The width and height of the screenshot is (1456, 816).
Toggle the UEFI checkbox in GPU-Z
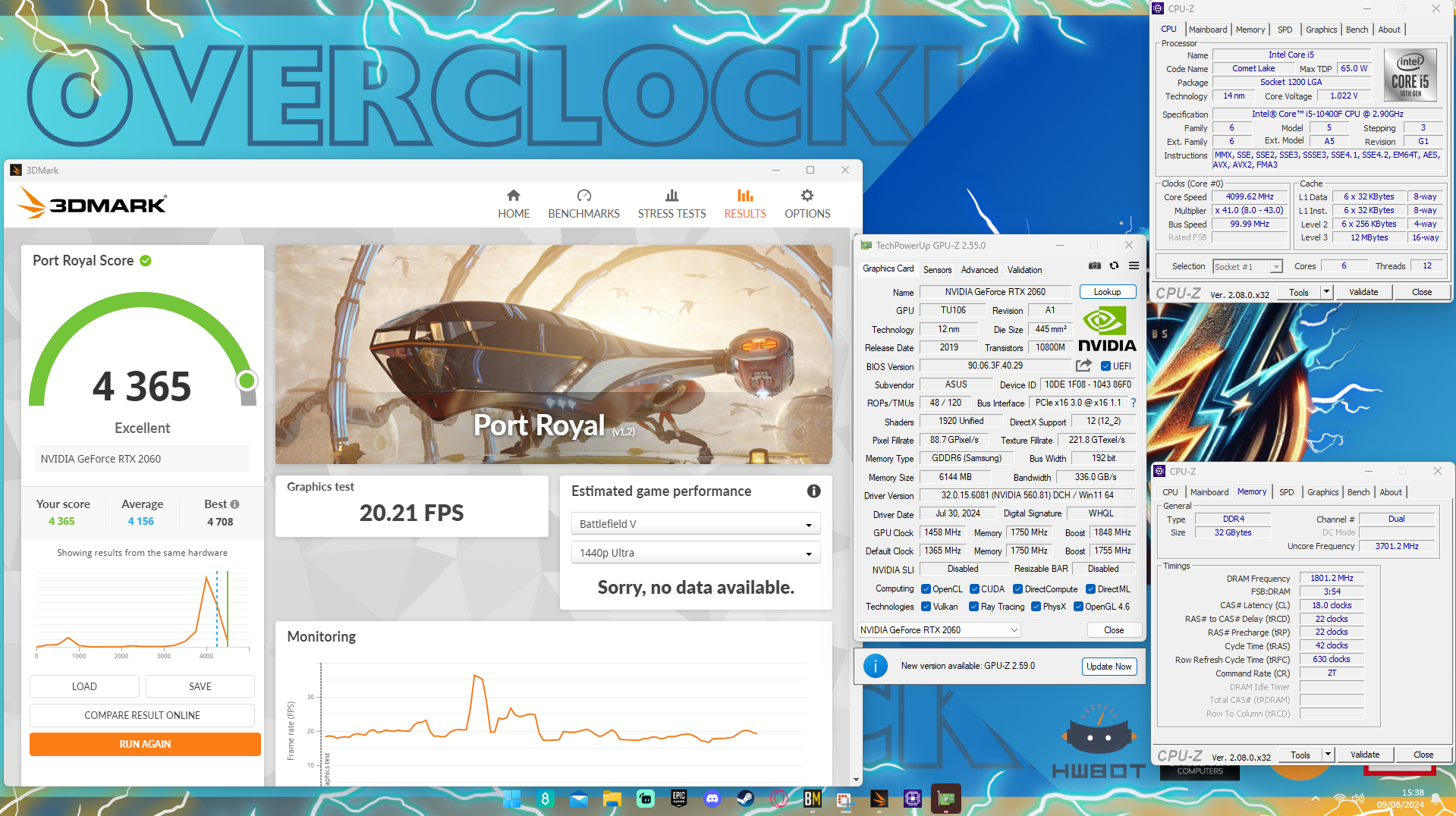[x=1105, y=366]
